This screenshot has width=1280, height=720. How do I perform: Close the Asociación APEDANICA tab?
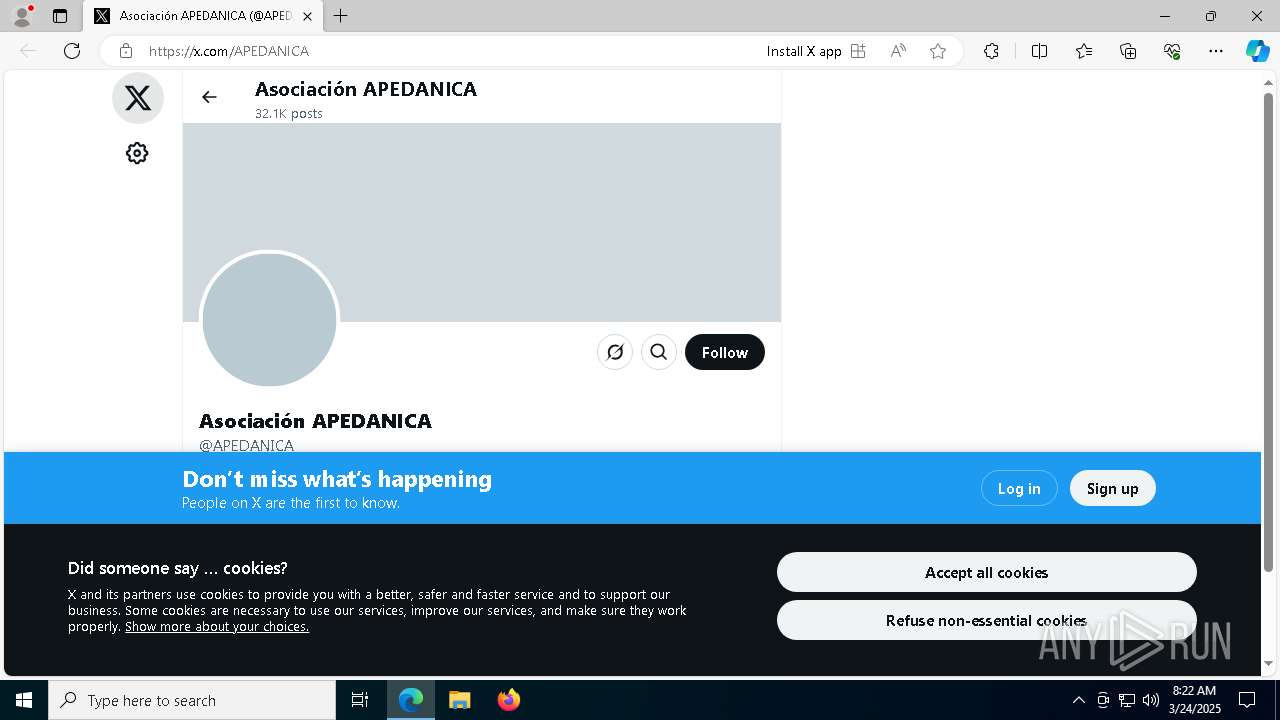[307, 16]
